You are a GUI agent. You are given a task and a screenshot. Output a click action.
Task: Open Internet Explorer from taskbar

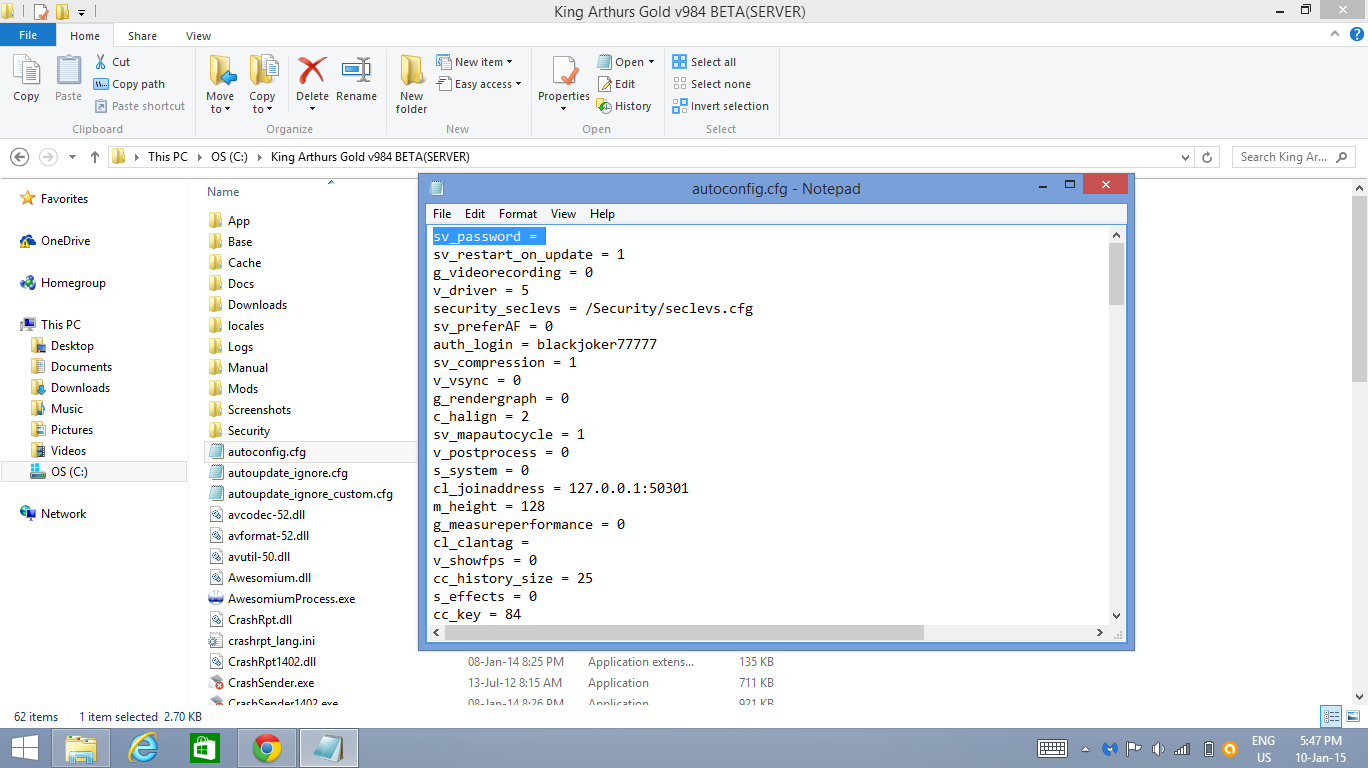coord(144,748)
